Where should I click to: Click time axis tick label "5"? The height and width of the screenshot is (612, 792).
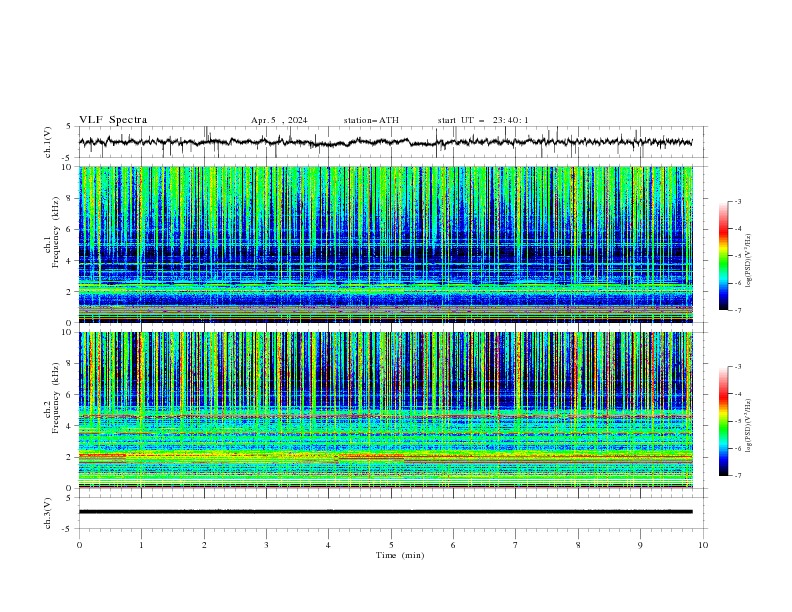(x=391, y=545)
